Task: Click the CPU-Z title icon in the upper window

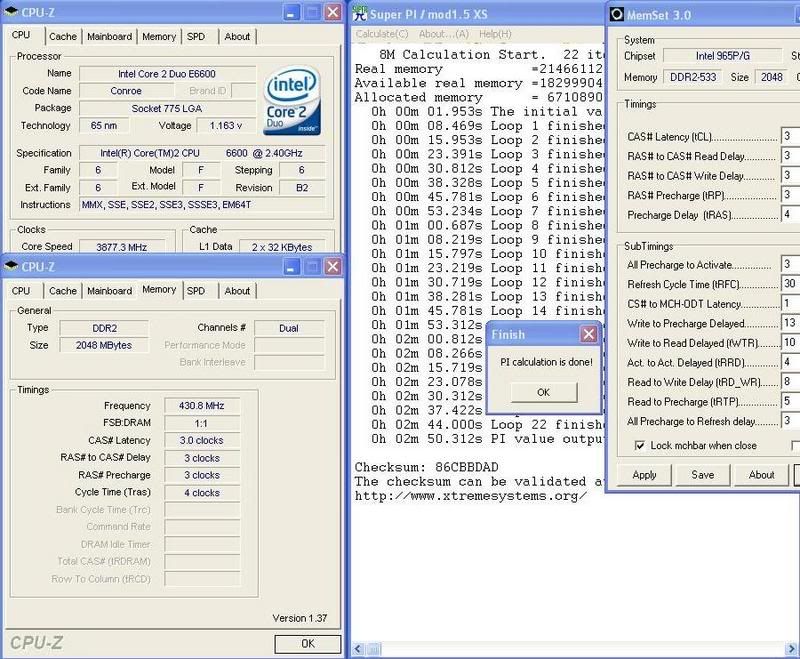Action: point(11,11)
